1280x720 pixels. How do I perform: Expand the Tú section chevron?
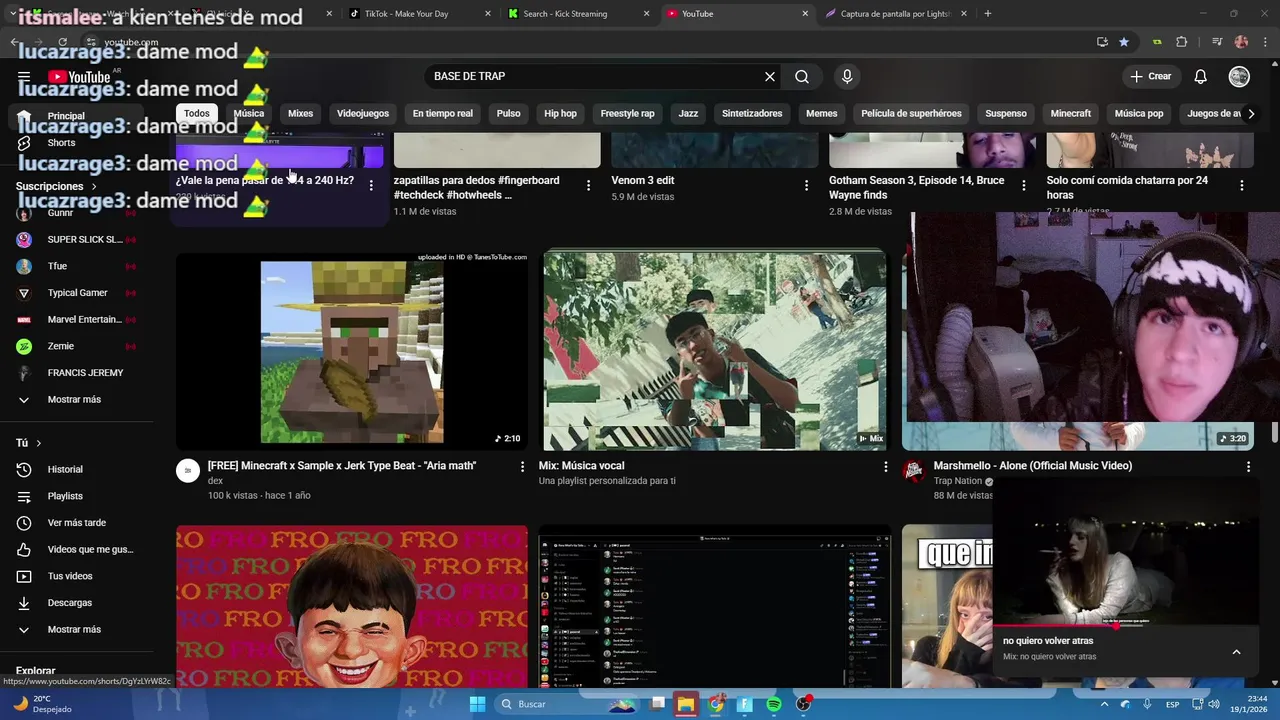point(39,443)
